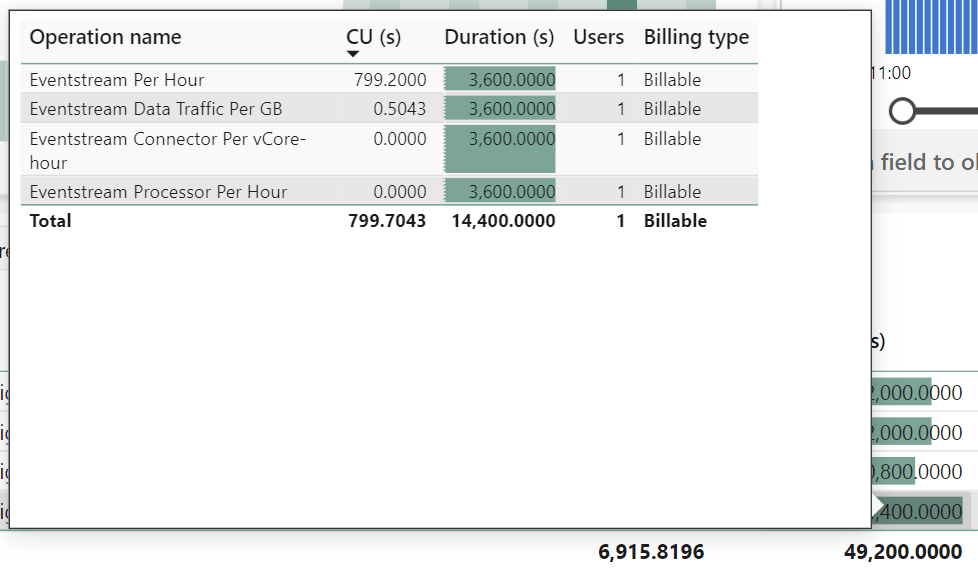Click Eventstream Processor Per Hour operation

(x=158, y=192)
